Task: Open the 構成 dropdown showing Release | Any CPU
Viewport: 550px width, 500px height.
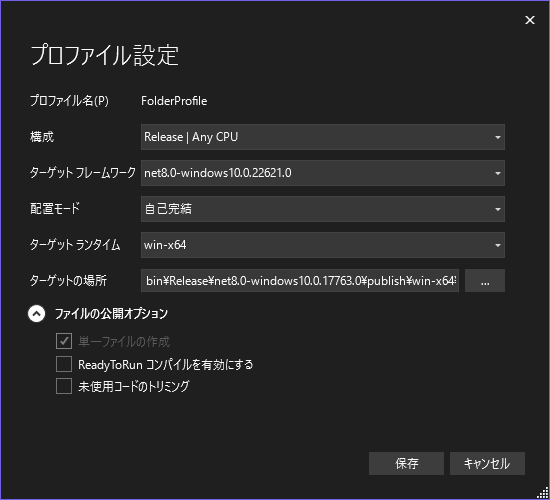Action: (x=323, y=137)
